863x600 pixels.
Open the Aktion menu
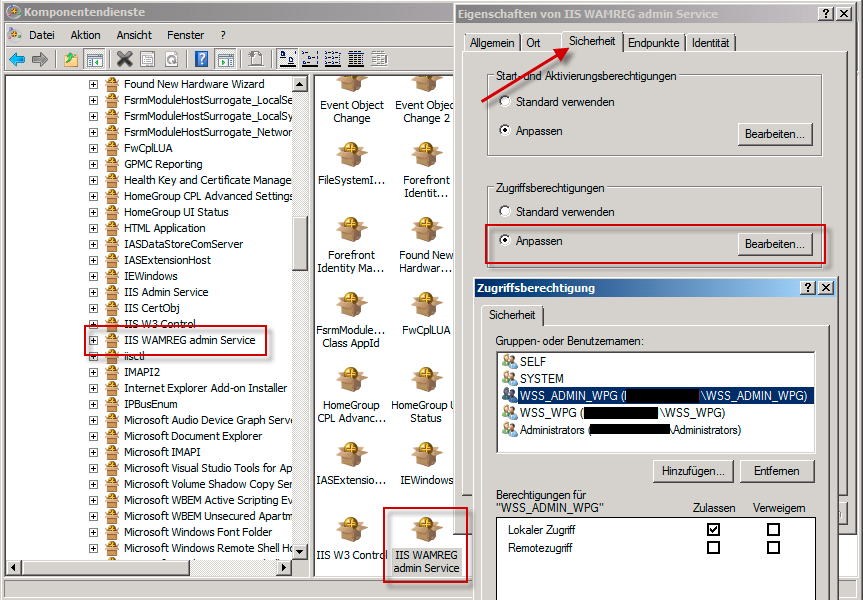click(85, 35)
